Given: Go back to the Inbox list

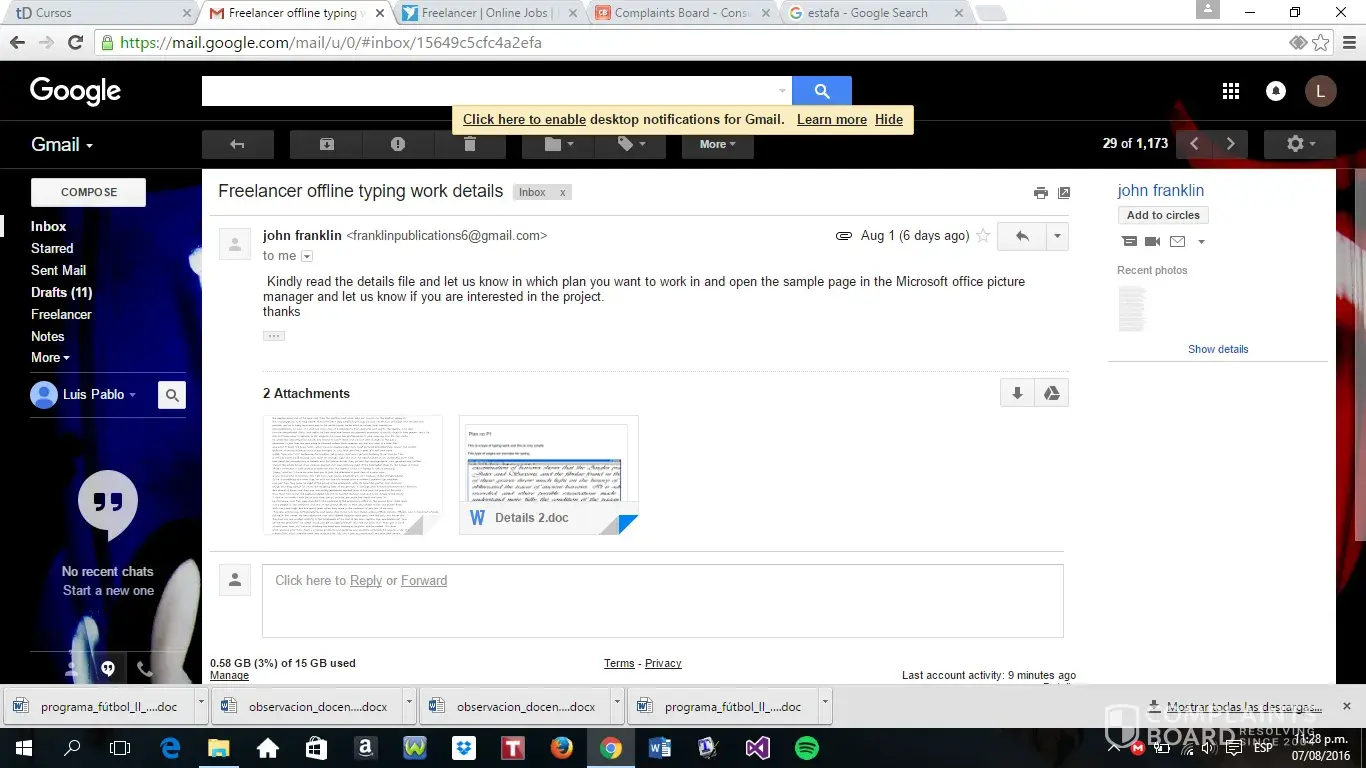Looking at the screenshot, I should pos(238,144).
